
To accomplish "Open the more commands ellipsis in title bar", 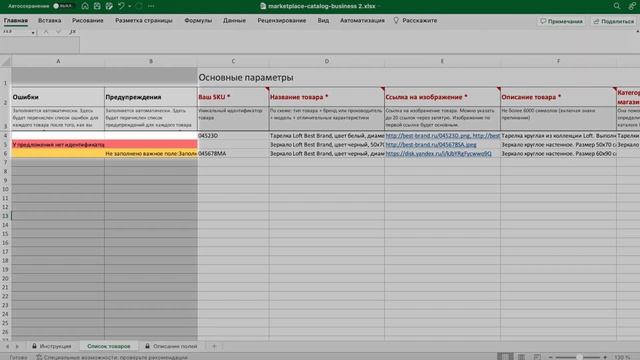I will click(x=151, y=6).
